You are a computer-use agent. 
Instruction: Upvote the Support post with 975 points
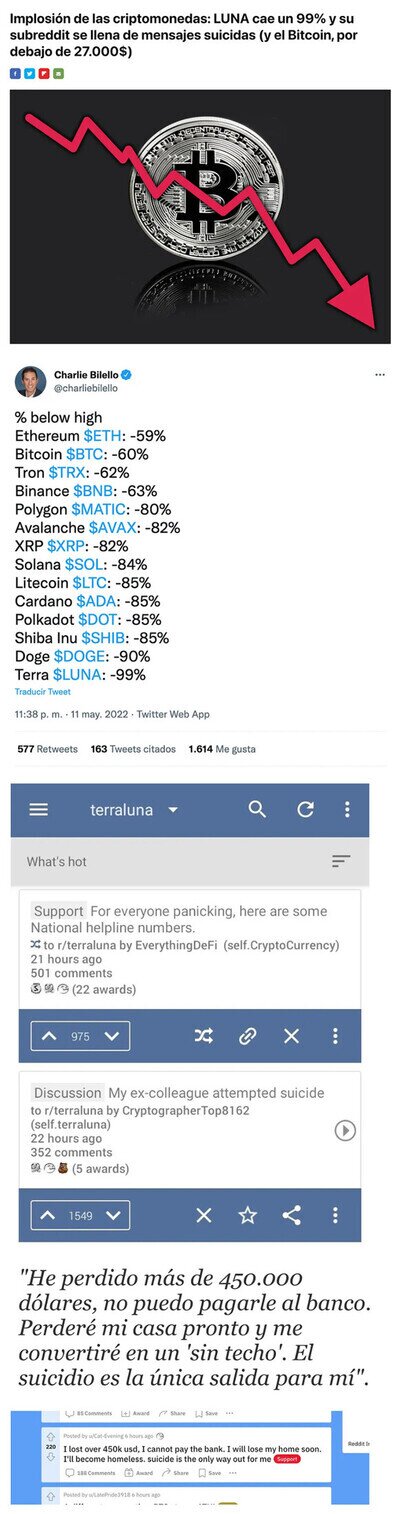click(49, 1036)
